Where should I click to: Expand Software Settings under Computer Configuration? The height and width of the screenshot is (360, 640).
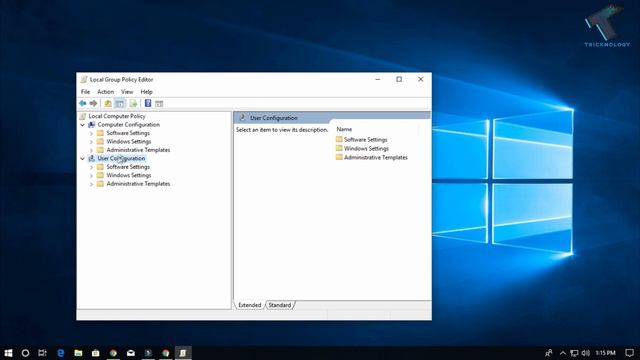[x=91, y=133]
